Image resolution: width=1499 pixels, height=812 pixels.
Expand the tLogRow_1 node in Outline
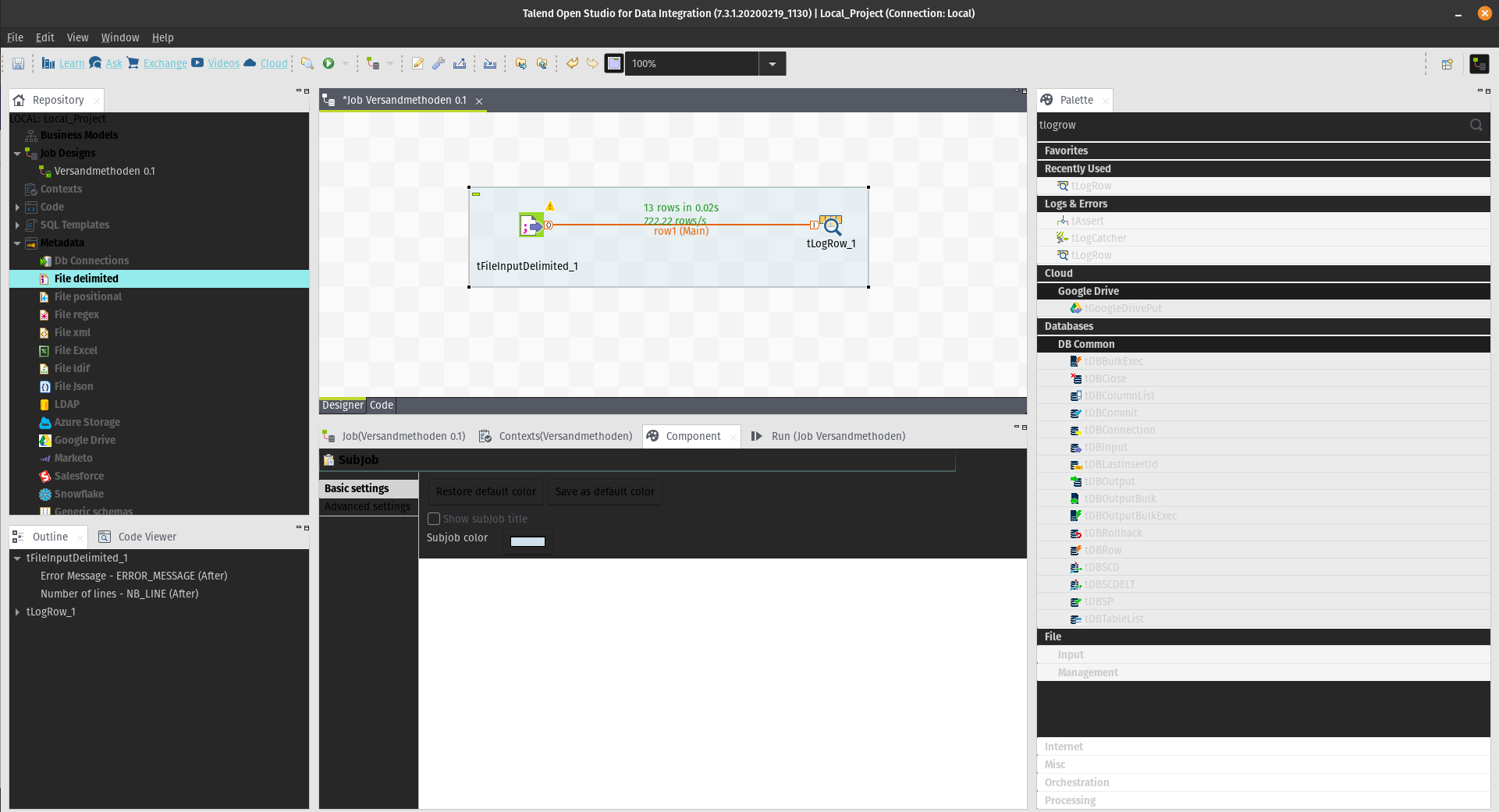17,612
